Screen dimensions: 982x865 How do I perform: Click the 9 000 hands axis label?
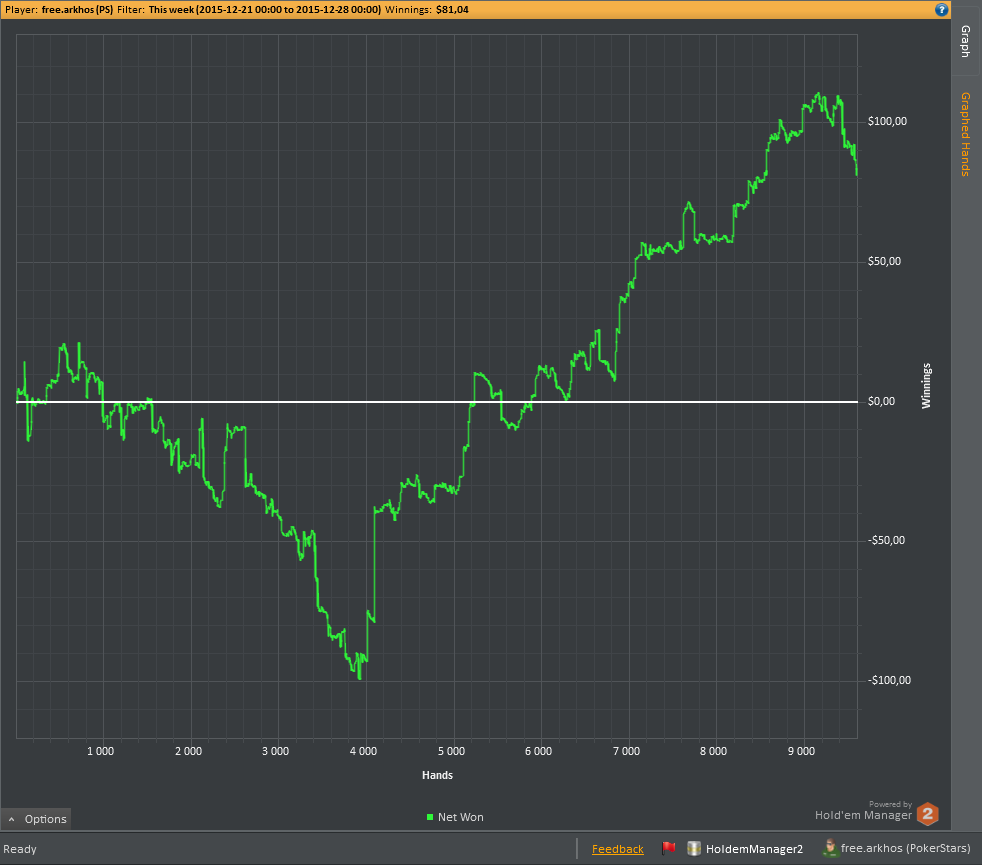coord(802,751)
